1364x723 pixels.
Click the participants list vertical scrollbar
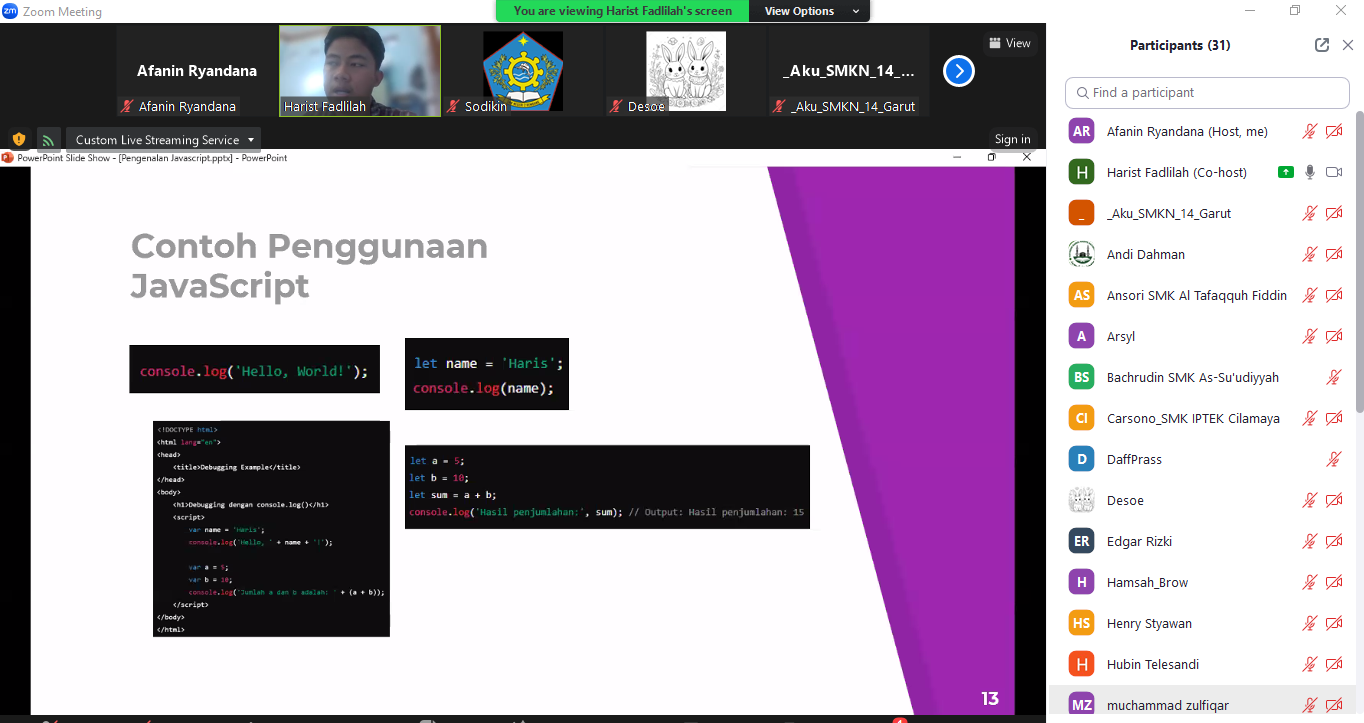point(1359,260)
